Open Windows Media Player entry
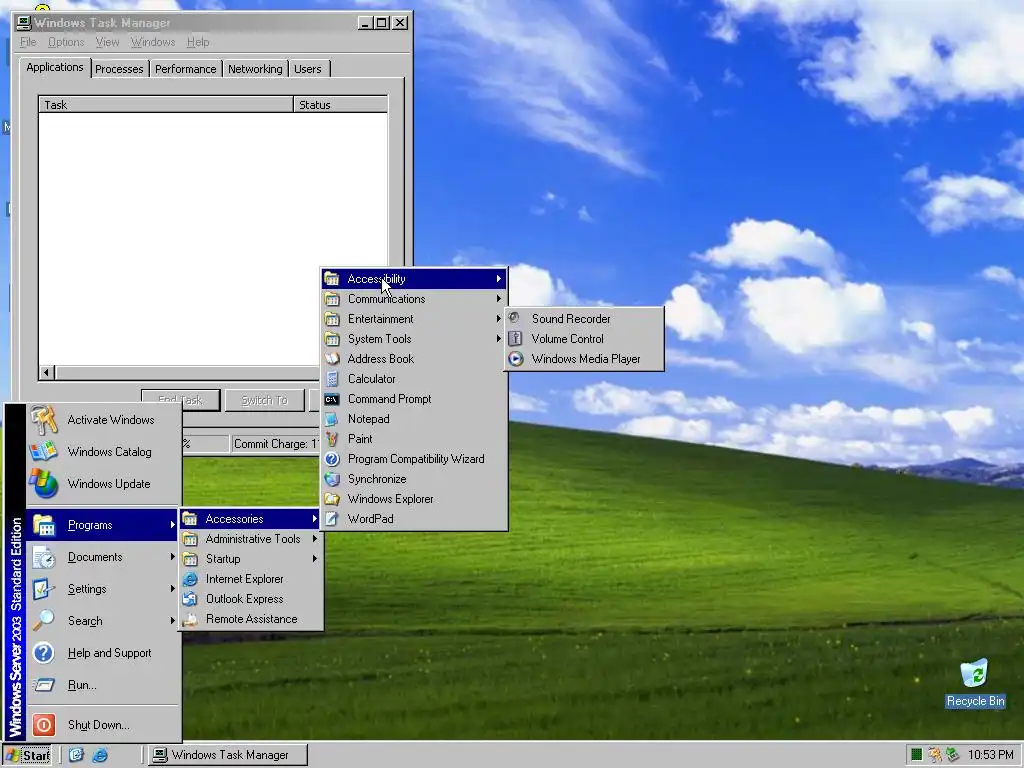This screenshot has height=768, width=1024. tap(584, 359)
